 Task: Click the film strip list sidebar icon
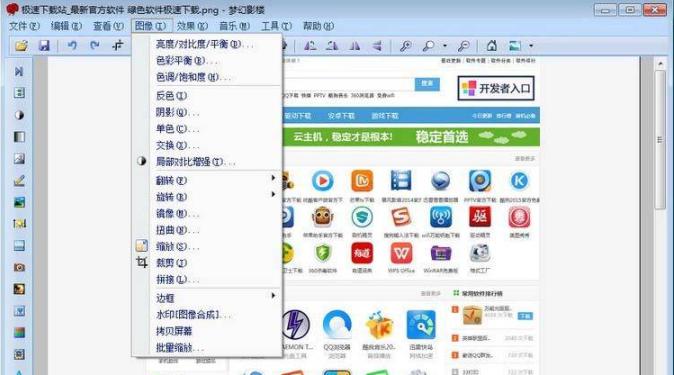click(x=19, y=93)
